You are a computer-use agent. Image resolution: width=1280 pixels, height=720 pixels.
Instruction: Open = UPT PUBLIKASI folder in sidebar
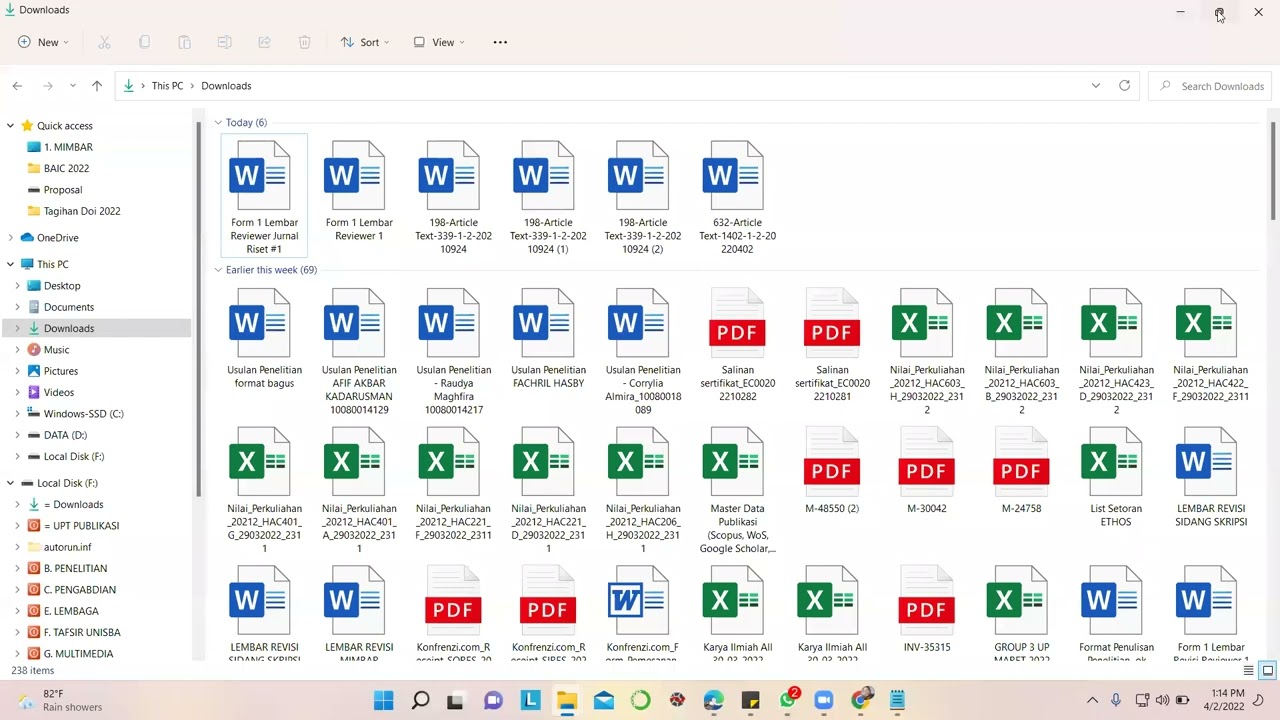(81, 526)
